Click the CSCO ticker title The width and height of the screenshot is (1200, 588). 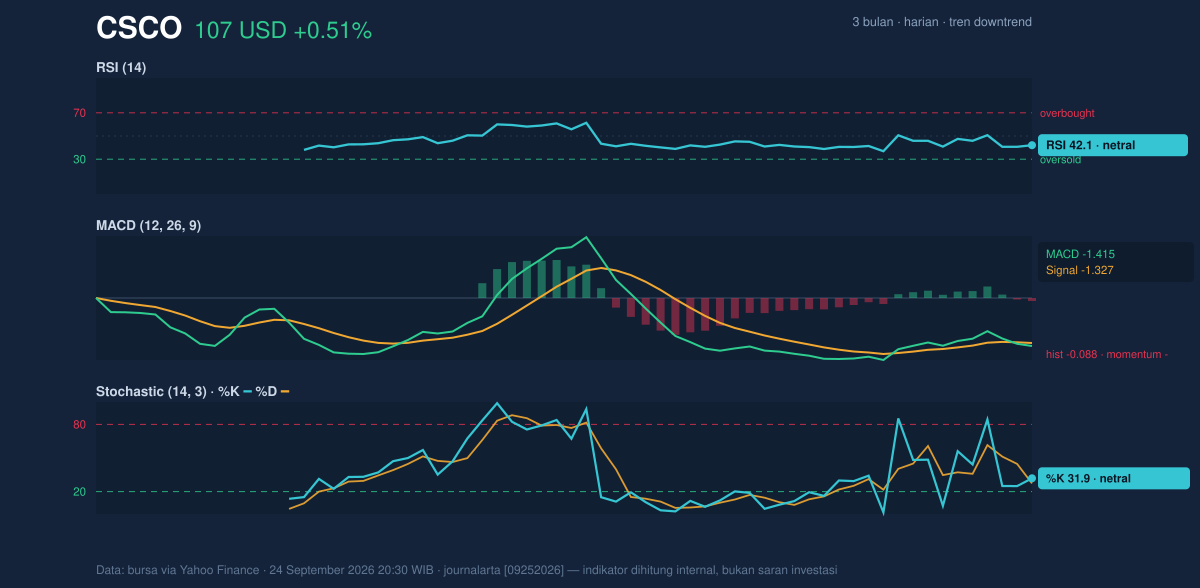coord(139,29)
